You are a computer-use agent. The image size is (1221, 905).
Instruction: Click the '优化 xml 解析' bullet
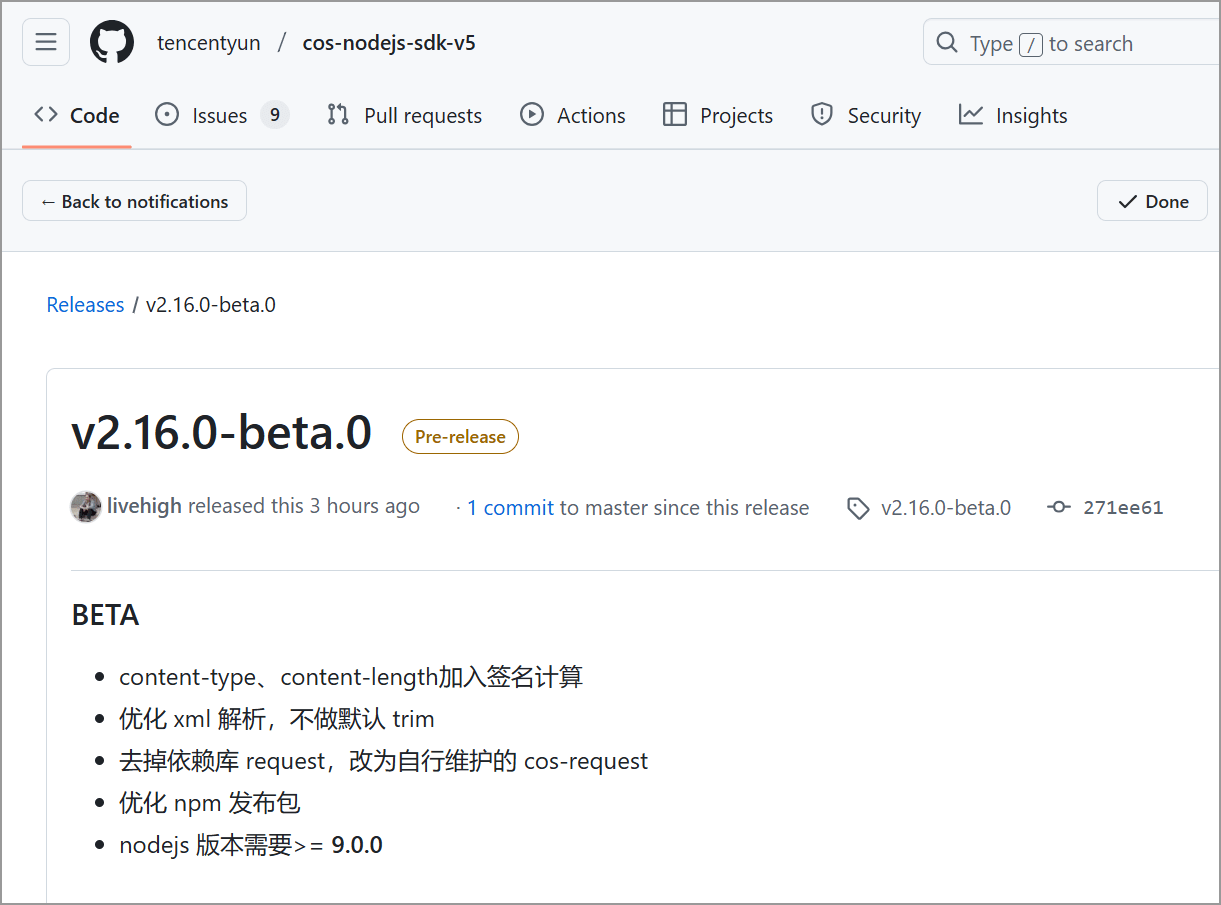pos(277,719)
